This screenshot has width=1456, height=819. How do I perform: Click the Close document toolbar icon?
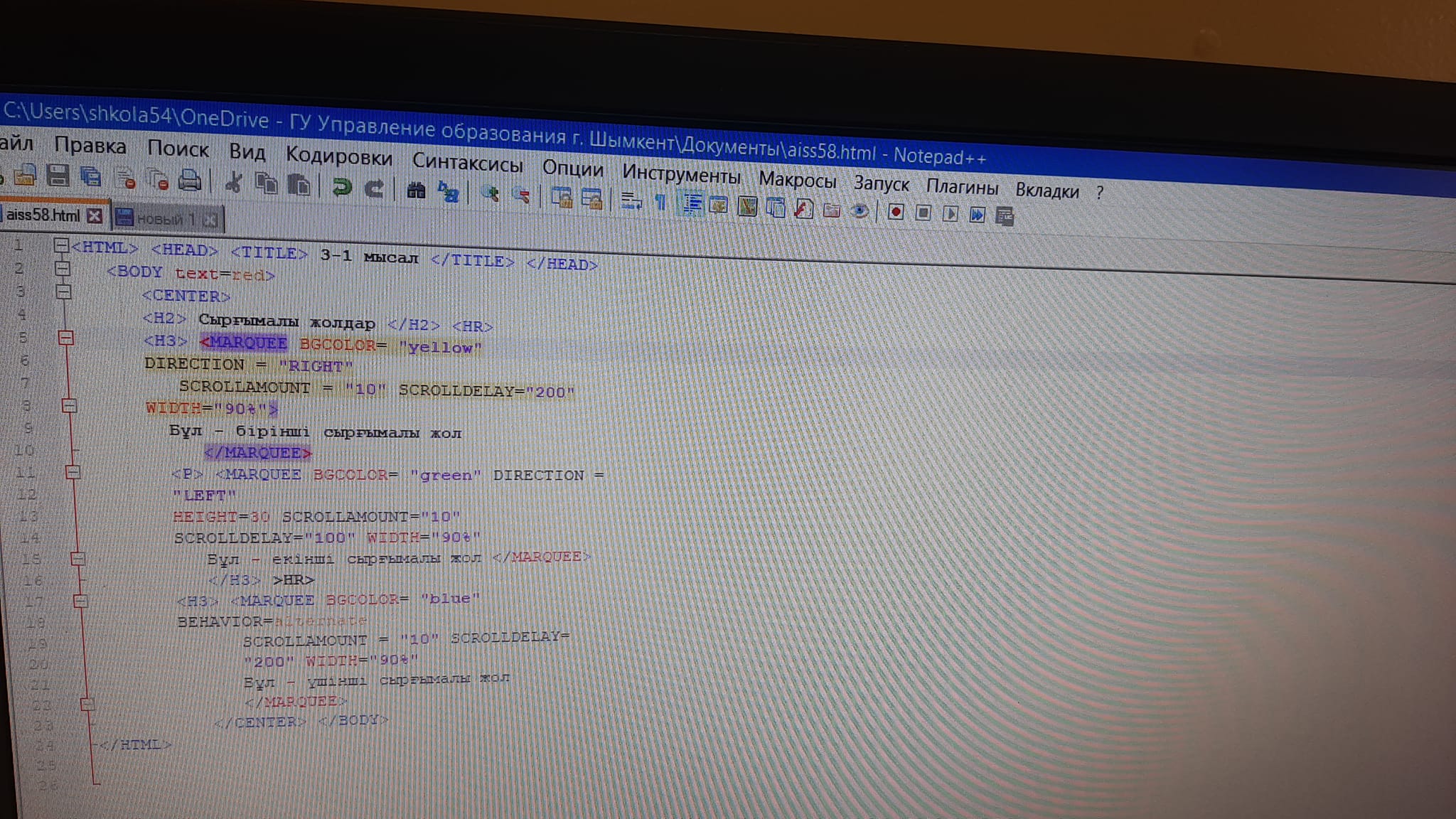point(126,178)
